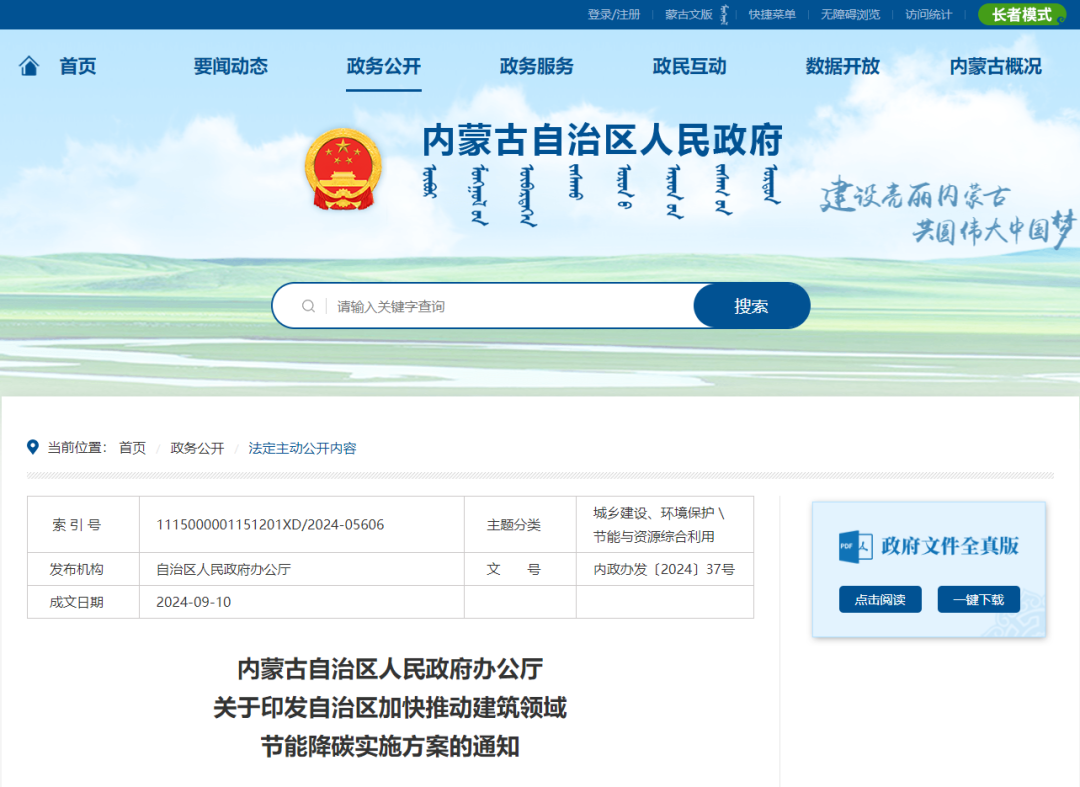Screen dimensions: 1080x787
Task: Open the 政民互动 section
Action: coord(690,66)
